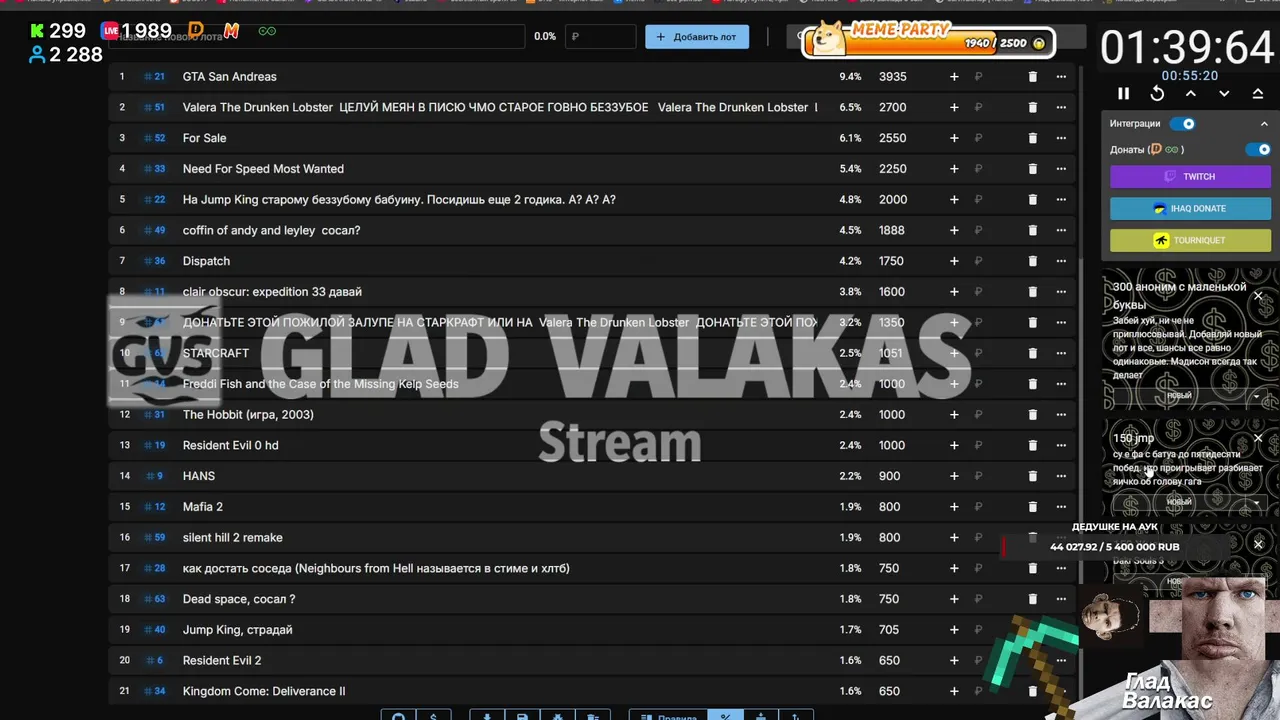Screen dimensions: 1280x720
Task: Add amount to The Hobbit lot
Action: [x=954, y=415]
